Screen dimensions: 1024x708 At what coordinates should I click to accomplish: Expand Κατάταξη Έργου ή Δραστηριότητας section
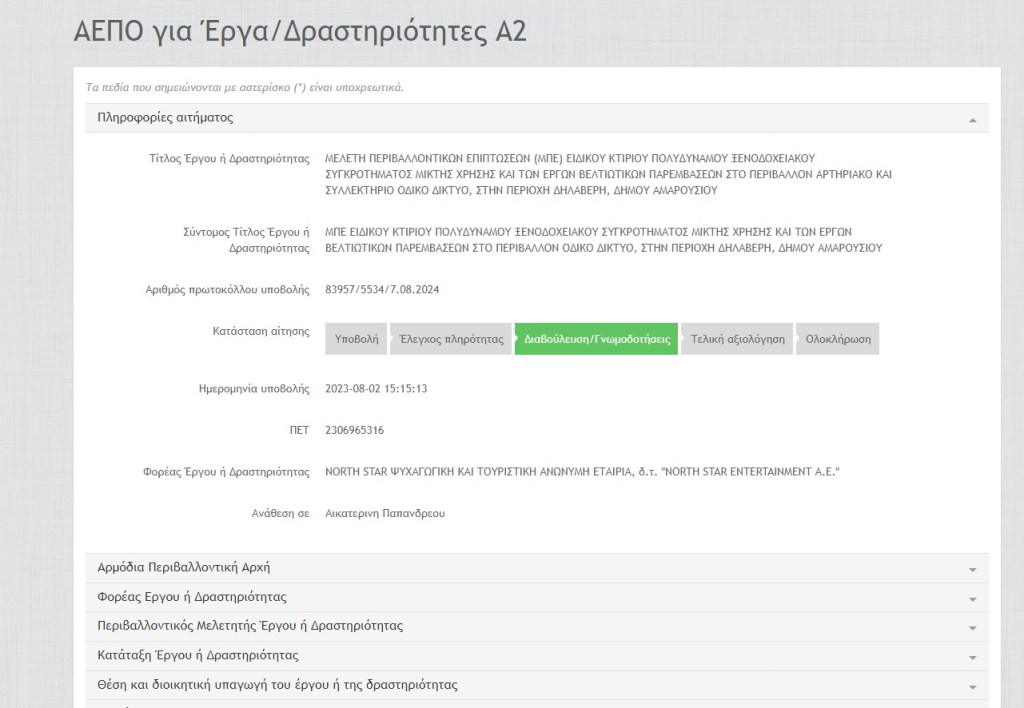(198, 656)
